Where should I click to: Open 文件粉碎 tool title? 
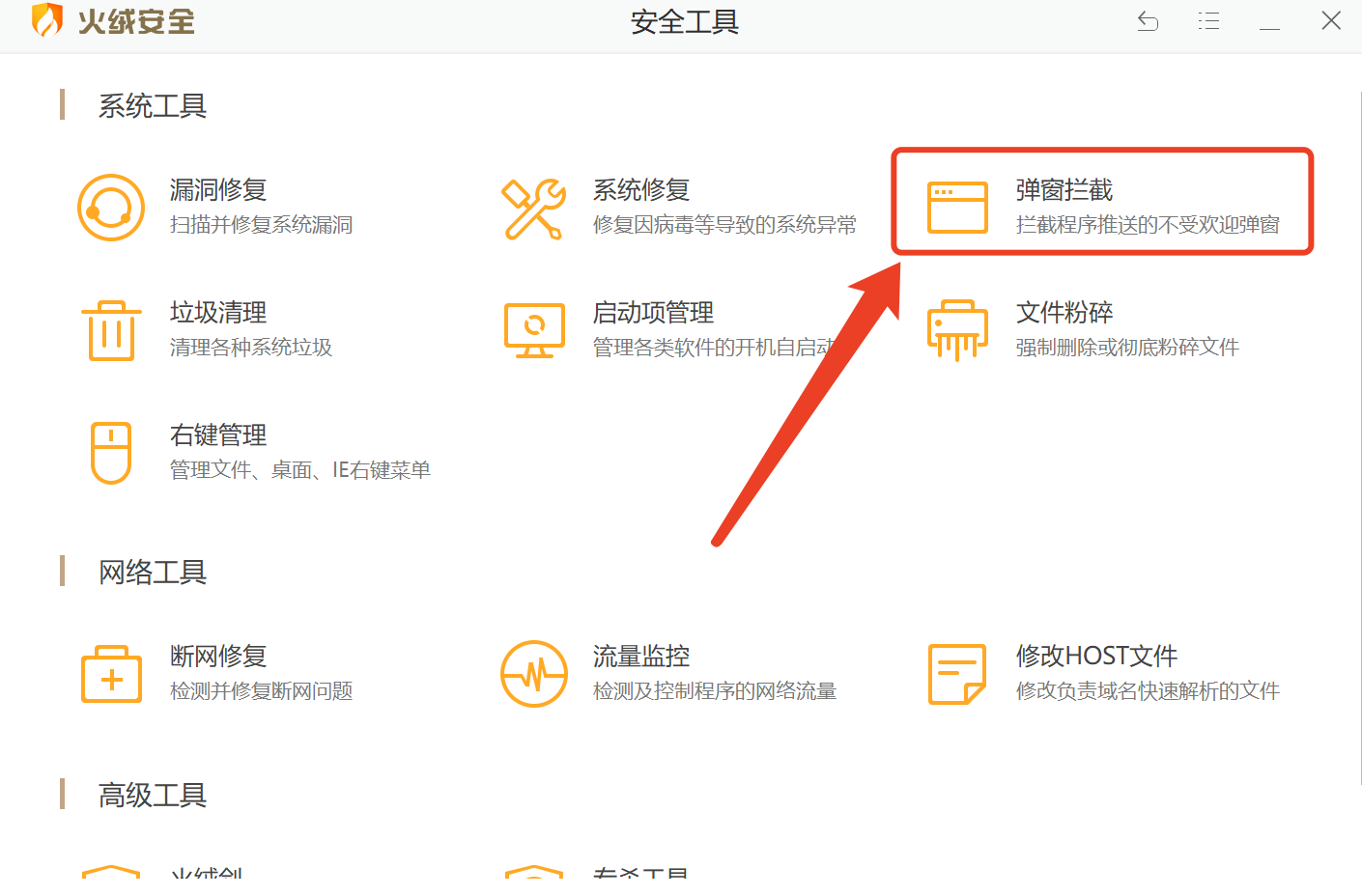tap(1064, 313)
